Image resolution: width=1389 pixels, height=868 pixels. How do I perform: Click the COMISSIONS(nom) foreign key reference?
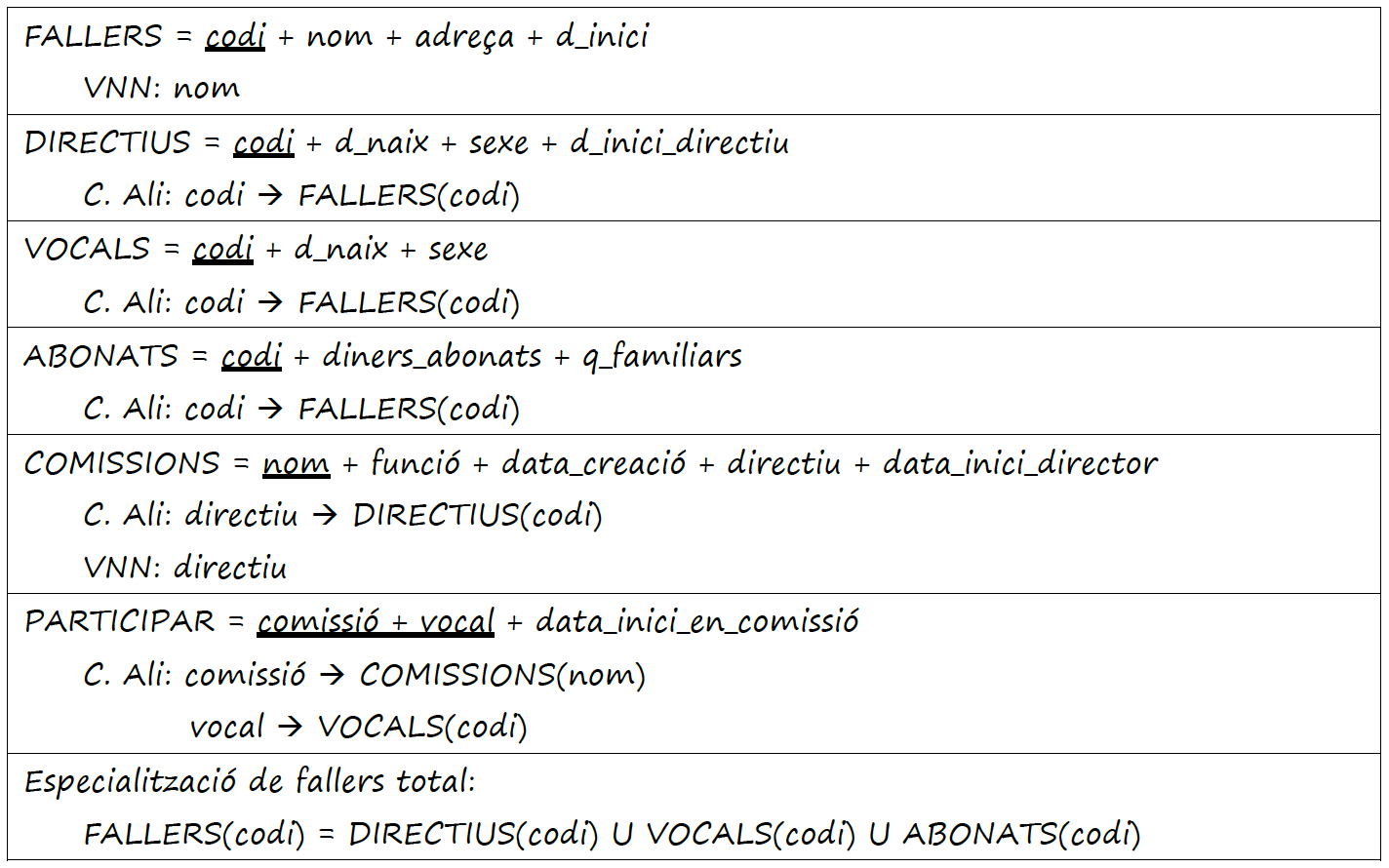click(502, 675)
